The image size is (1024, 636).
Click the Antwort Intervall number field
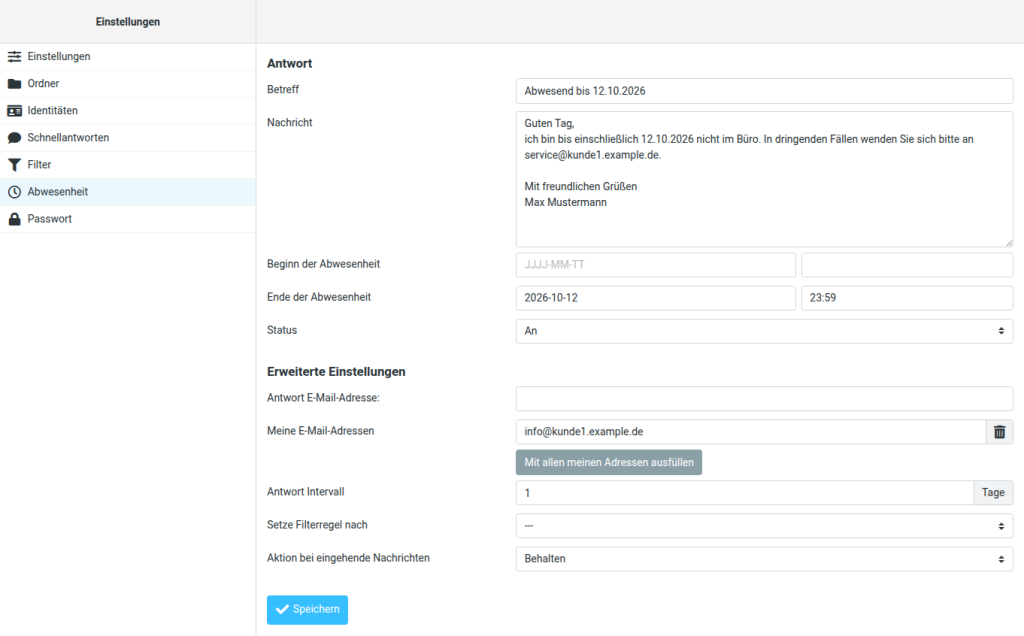[x=744, y=493]
